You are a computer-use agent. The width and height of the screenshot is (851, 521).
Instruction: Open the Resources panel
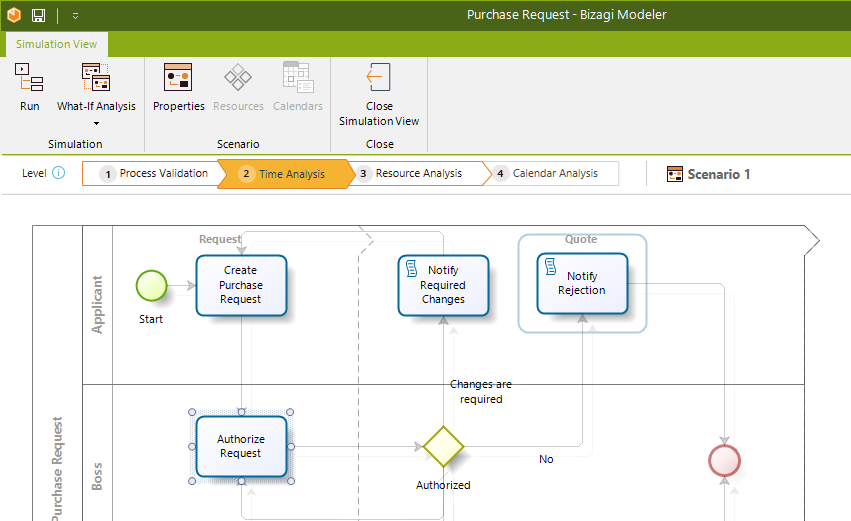pyautogui.click(x=238, y=87)
